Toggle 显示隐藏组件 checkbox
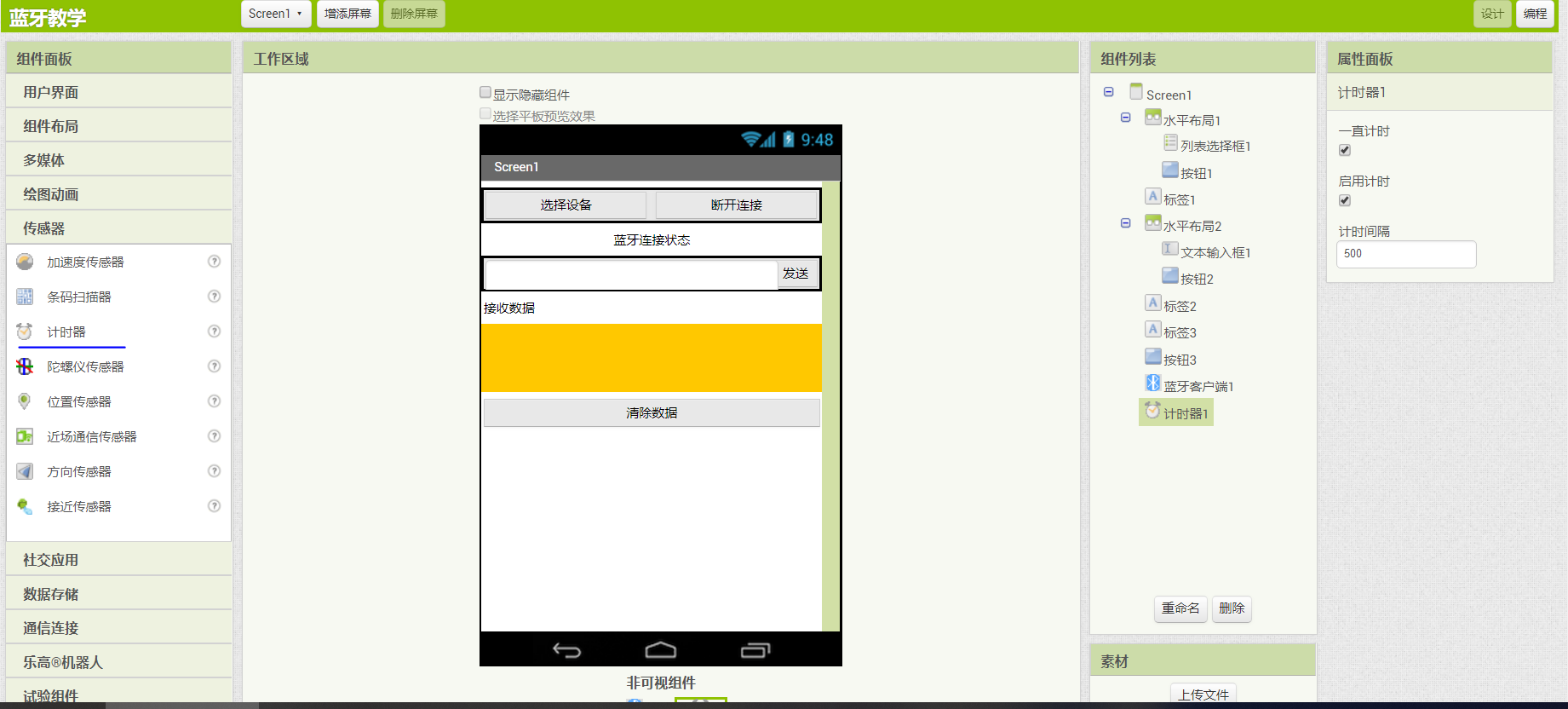1568x709 pixels. point(485,92)
